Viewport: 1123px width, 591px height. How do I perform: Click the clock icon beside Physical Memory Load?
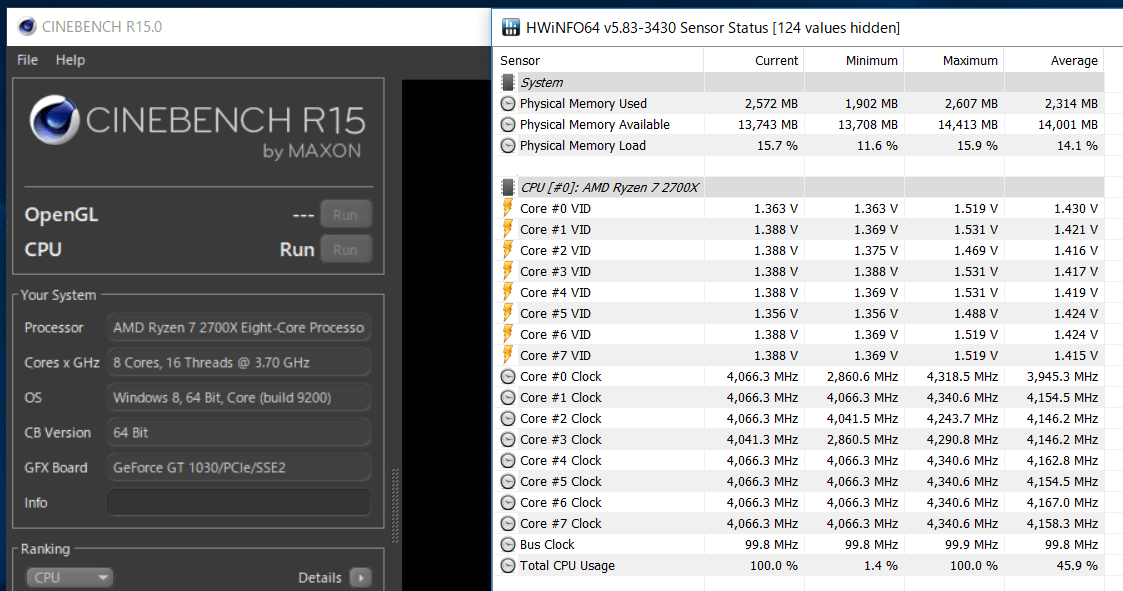point(508,145)
